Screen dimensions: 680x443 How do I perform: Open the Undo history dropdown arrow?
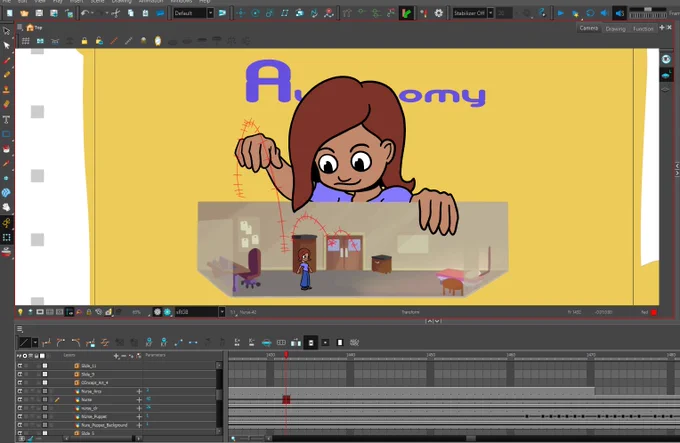click(x=94, y=13)
